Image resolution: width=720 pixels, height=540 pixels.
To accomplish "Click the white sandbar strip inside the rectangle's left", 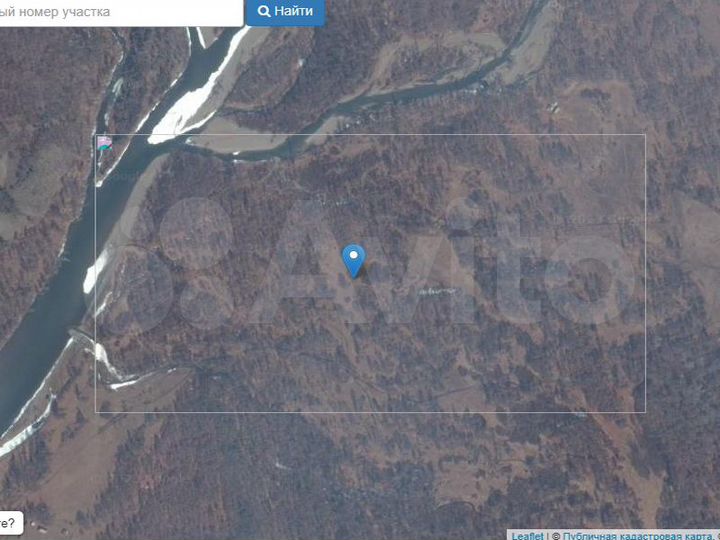I will pyautogui.click(x=95, y=272).
